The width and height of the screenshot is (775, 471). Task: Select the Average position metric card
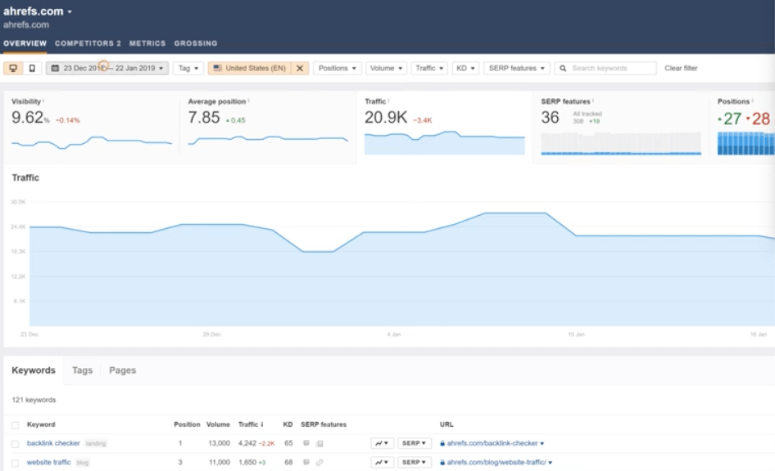268,127
